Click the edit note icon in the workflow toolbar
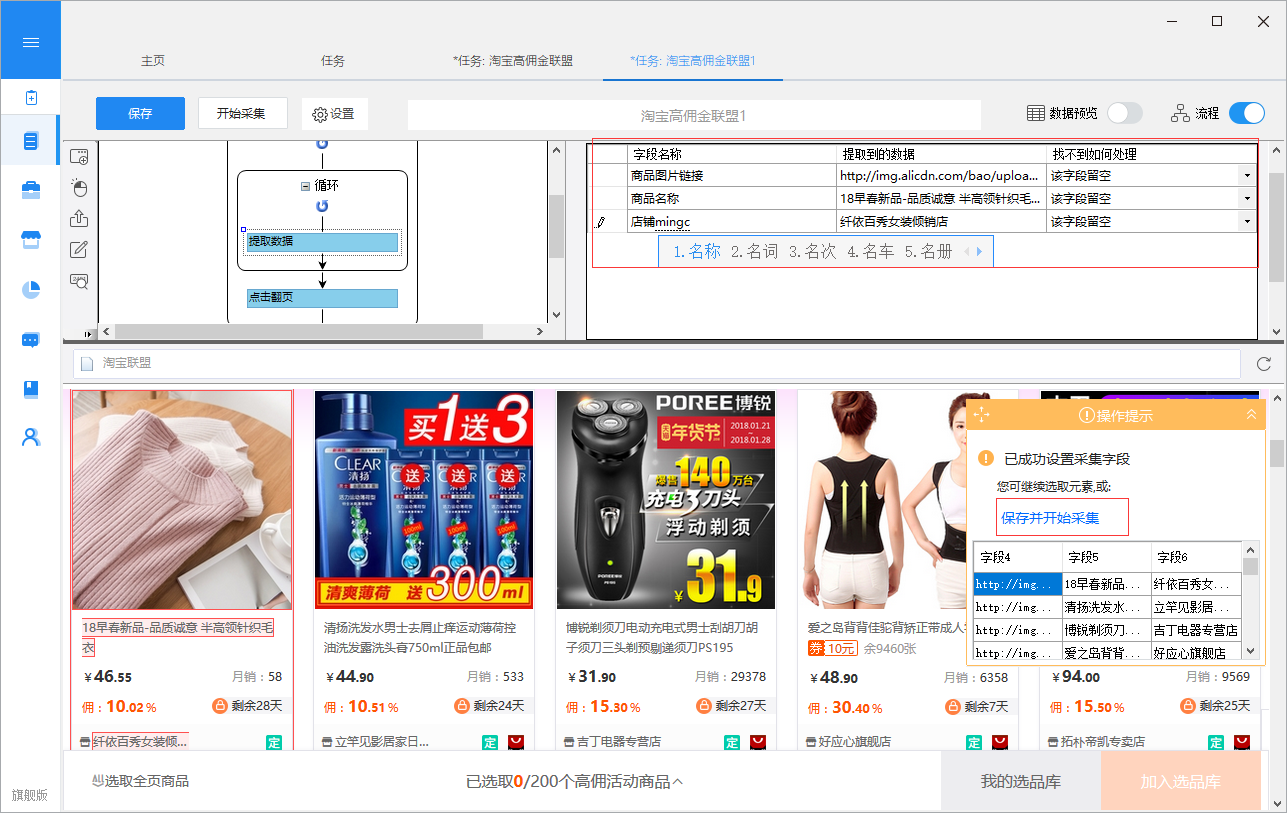The width and height of the screenshot is (1287, 813). [x=79, y=250]
